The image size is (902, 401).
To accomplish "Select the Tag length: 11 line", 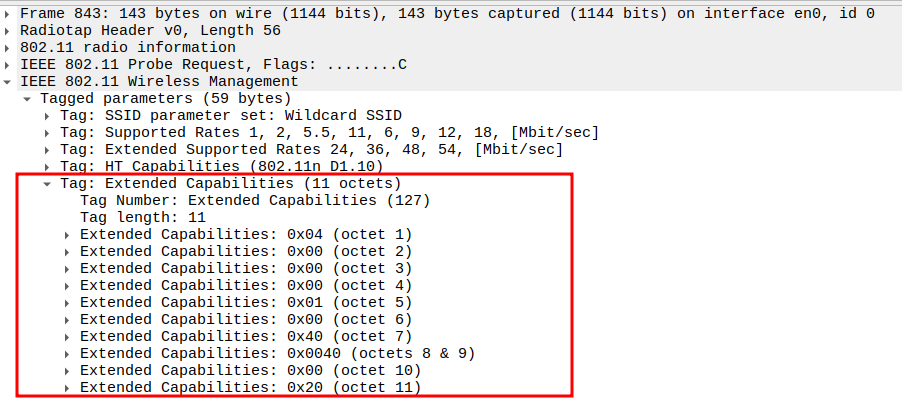I will tap(142, 217).
